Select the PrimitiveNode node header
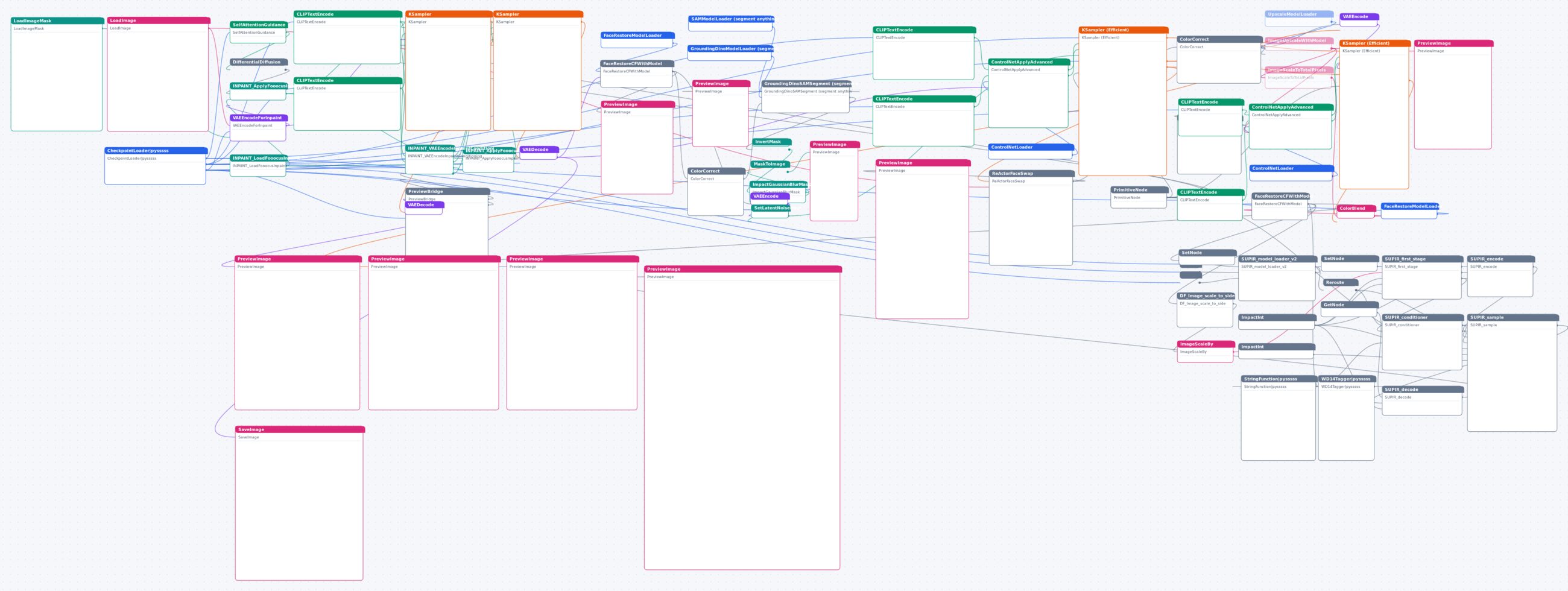 coord(1139,190)
